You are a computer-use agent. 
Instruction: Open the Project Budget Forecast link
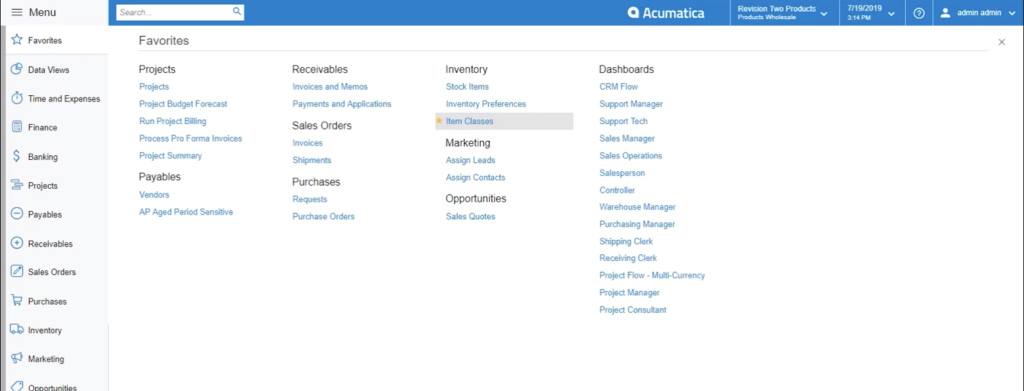183,104
